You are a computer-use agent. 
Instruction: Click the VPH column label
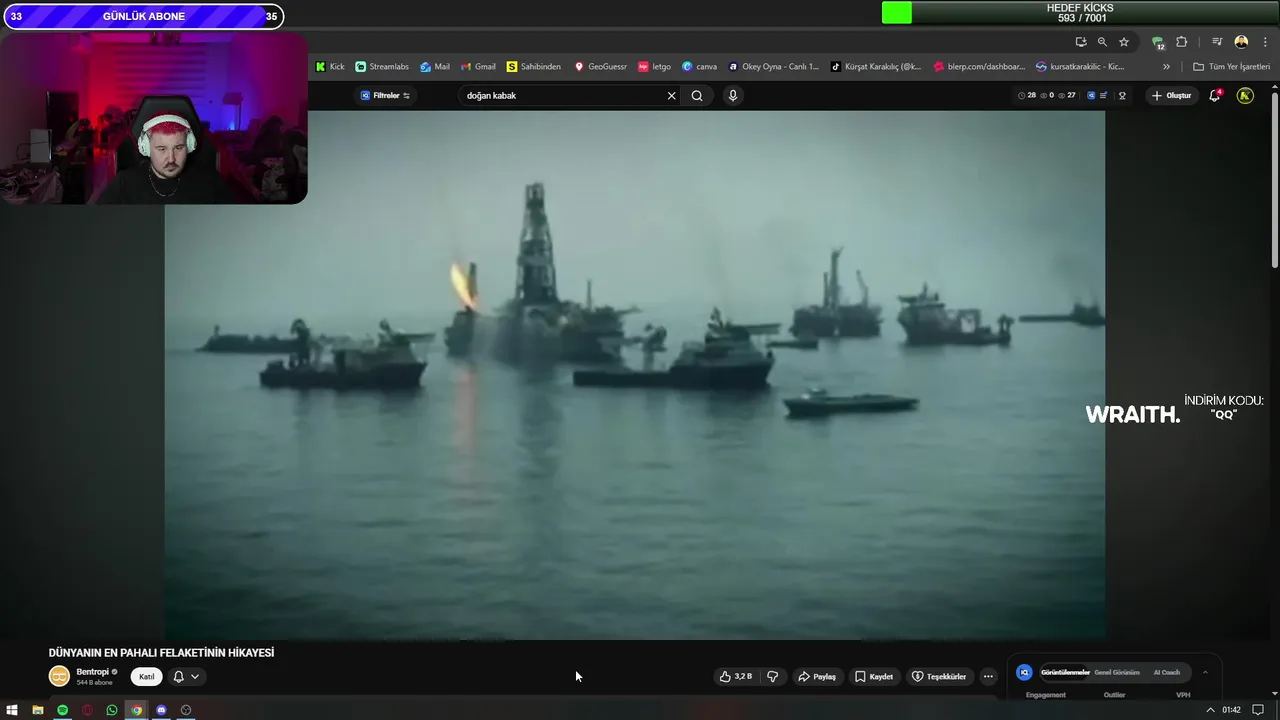pos(1183,695)
